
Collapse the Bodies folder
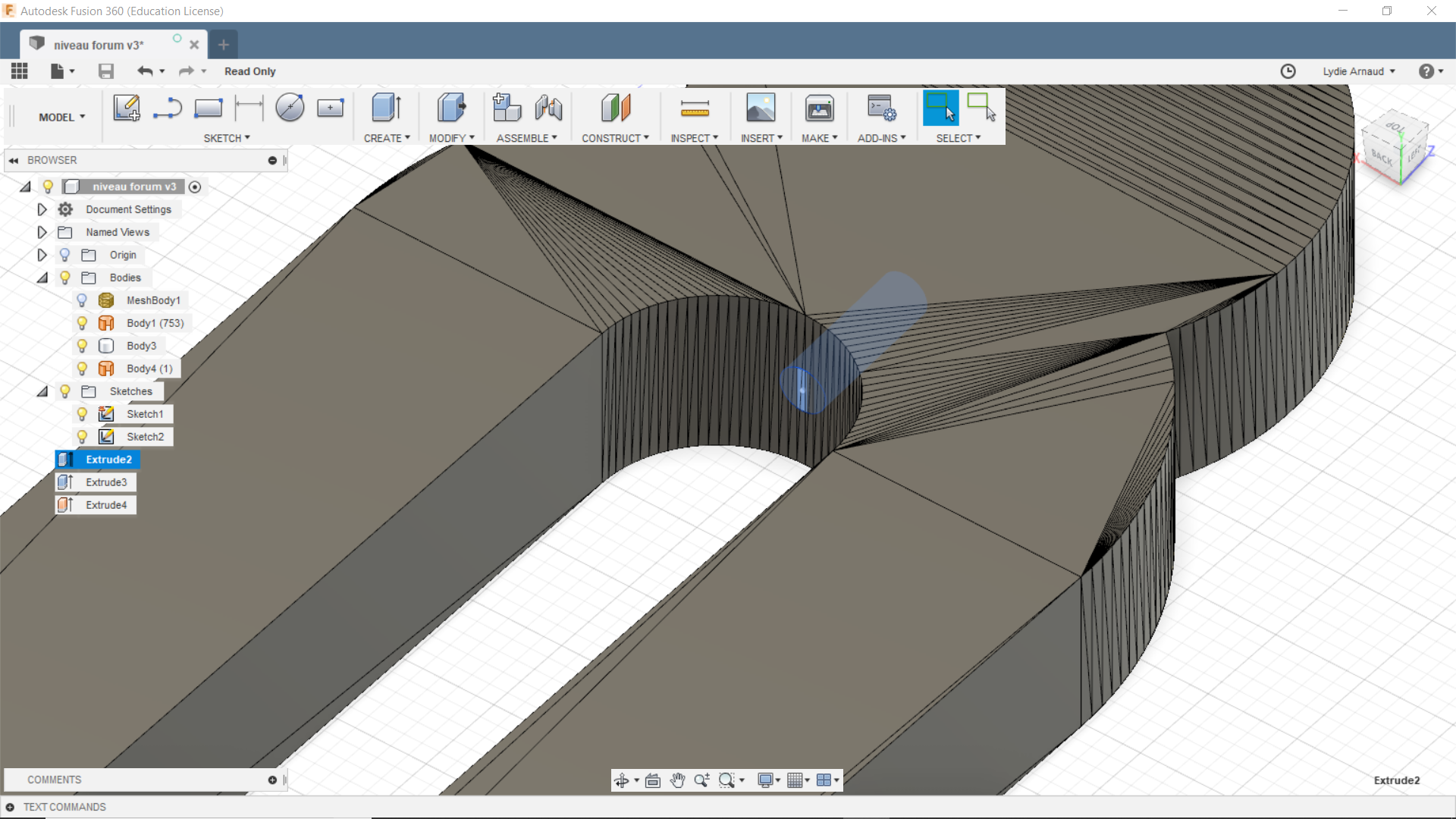[42, 278]
